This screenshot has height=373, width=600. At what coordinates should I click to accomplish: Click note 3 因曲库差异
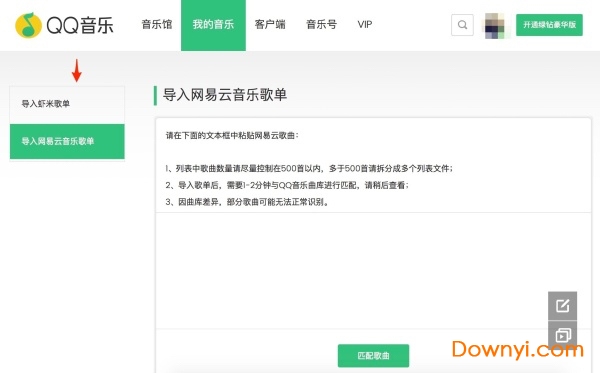[x=247, y=202]
